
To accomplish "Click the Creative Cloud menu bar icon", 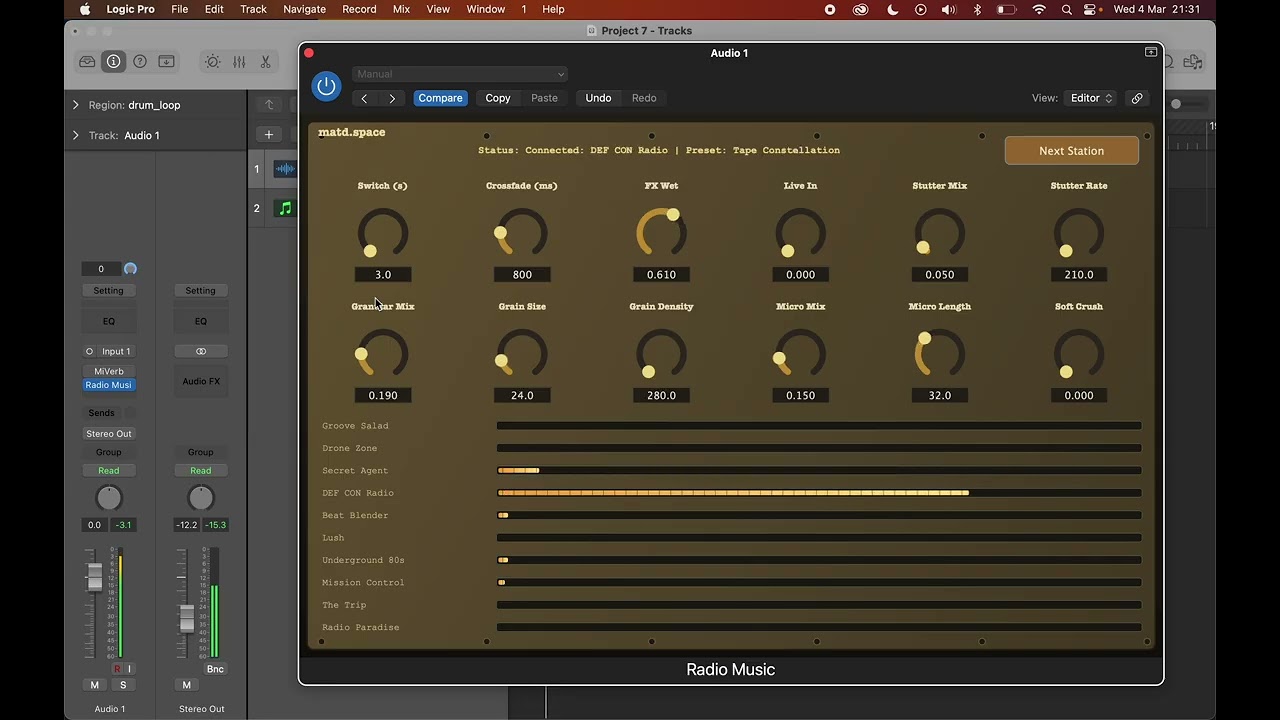I will tap(860, 9).
